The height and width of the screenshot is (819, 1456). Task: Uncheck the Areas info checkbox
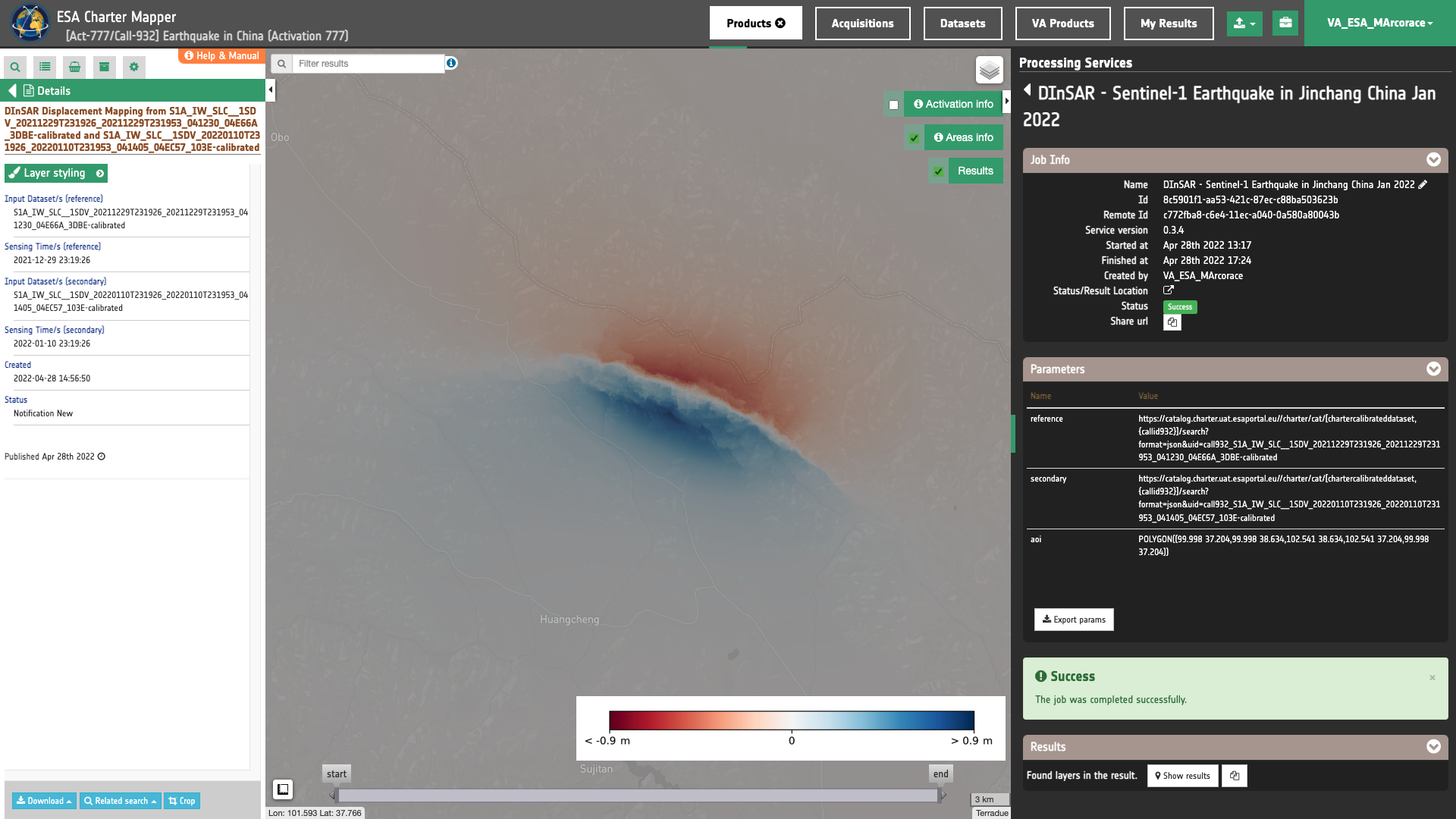915,138
